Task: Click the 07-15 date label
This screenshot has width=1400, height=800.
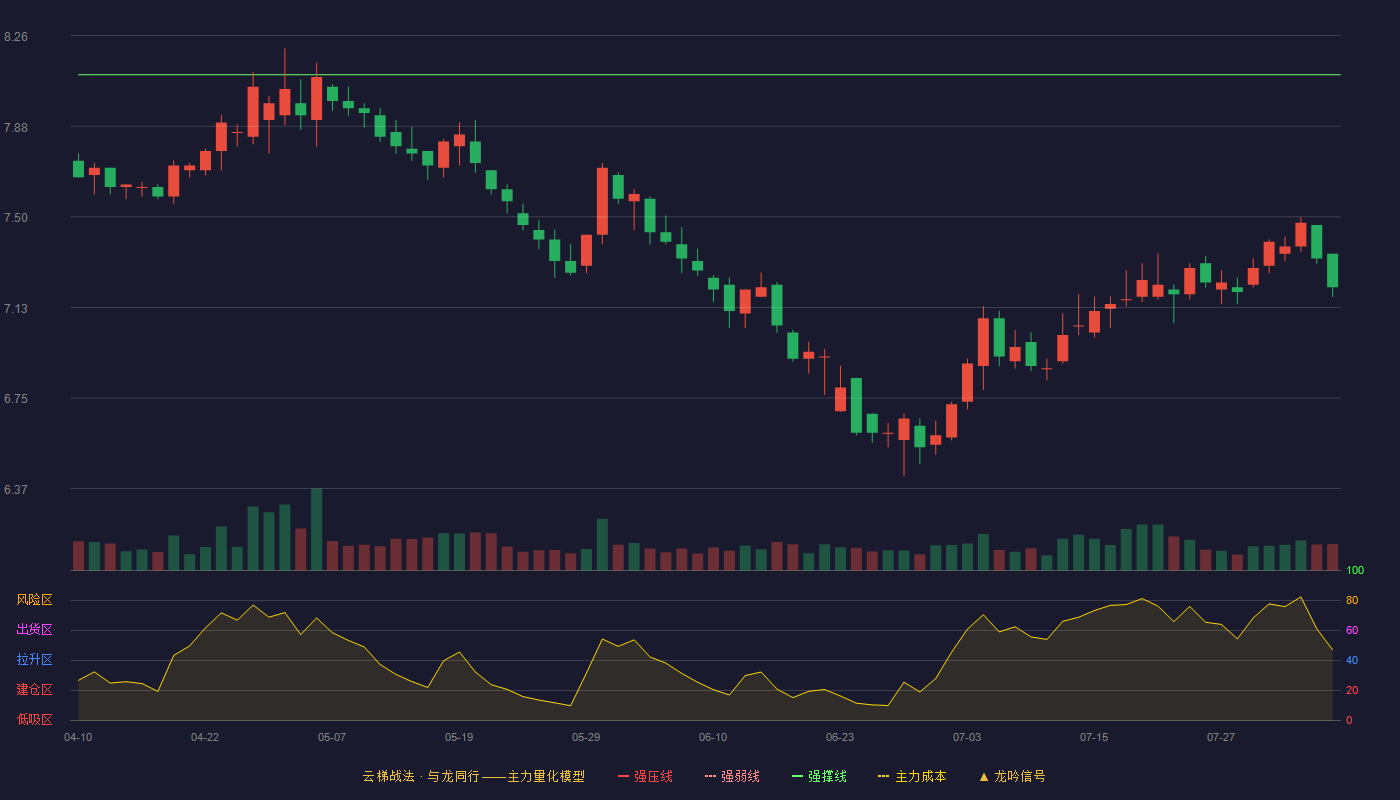Action: click(1094, 737)
